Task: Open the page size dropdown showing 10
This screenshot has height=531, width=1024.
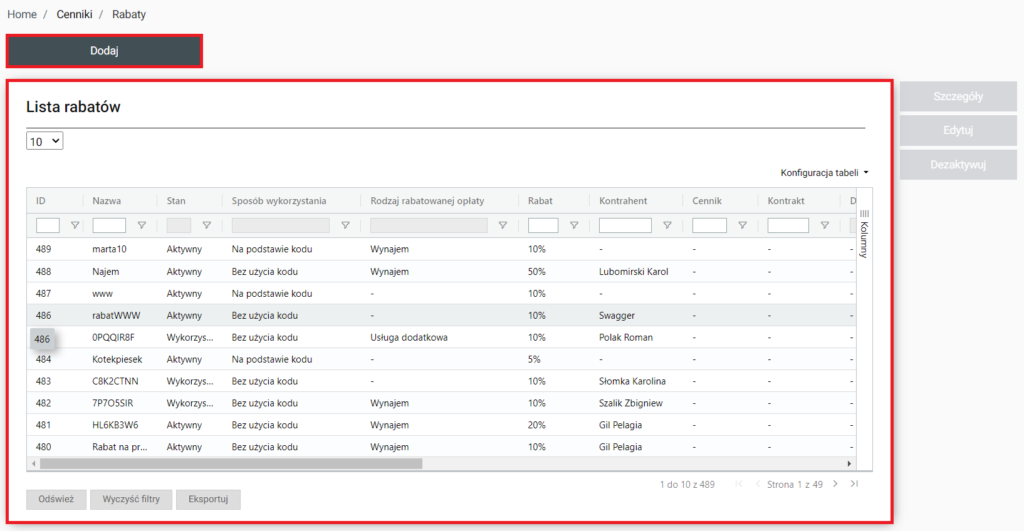Action: click(x=45, y=142)
